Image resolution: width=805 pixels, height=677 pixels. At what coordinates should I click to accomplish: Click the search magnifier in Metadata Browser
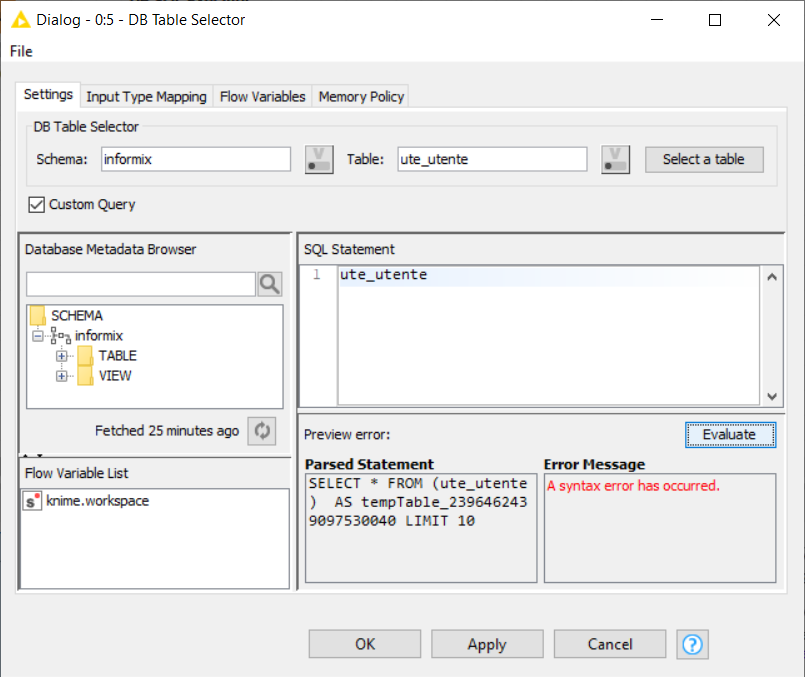pyautogui.click(x=270, y=284)
